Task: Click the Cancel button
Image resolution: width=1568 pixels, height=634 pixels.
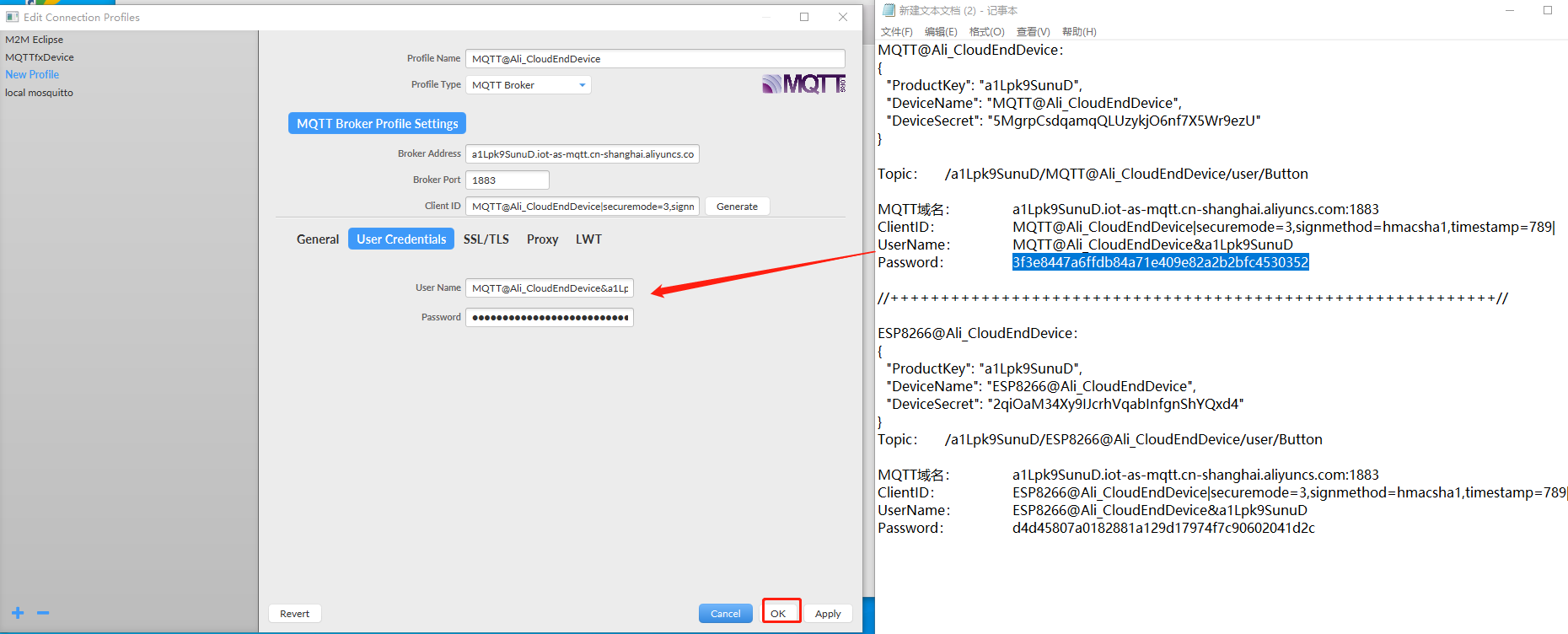Action: [x=725, y=614]
